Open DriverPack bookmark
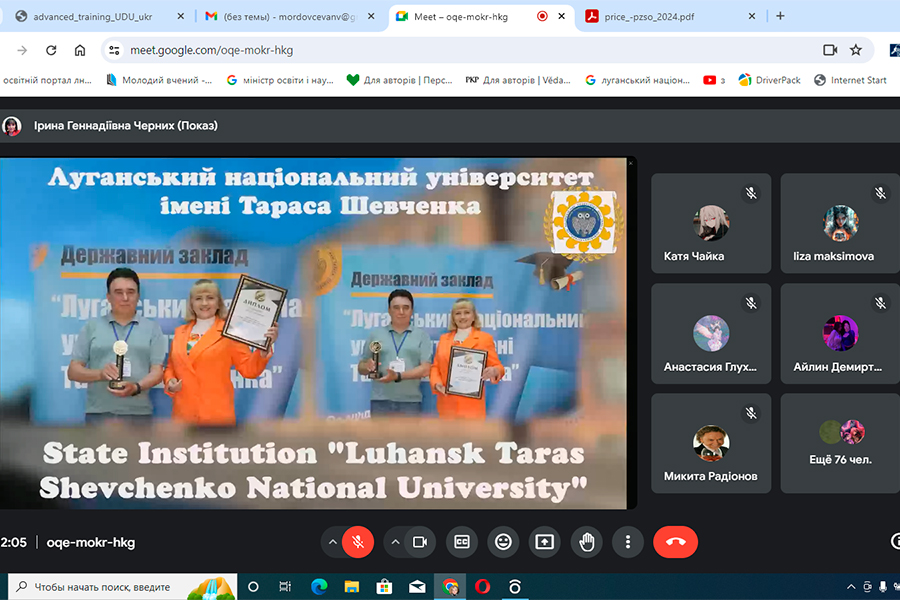This screenshot has width=900, height=600. 769,80
